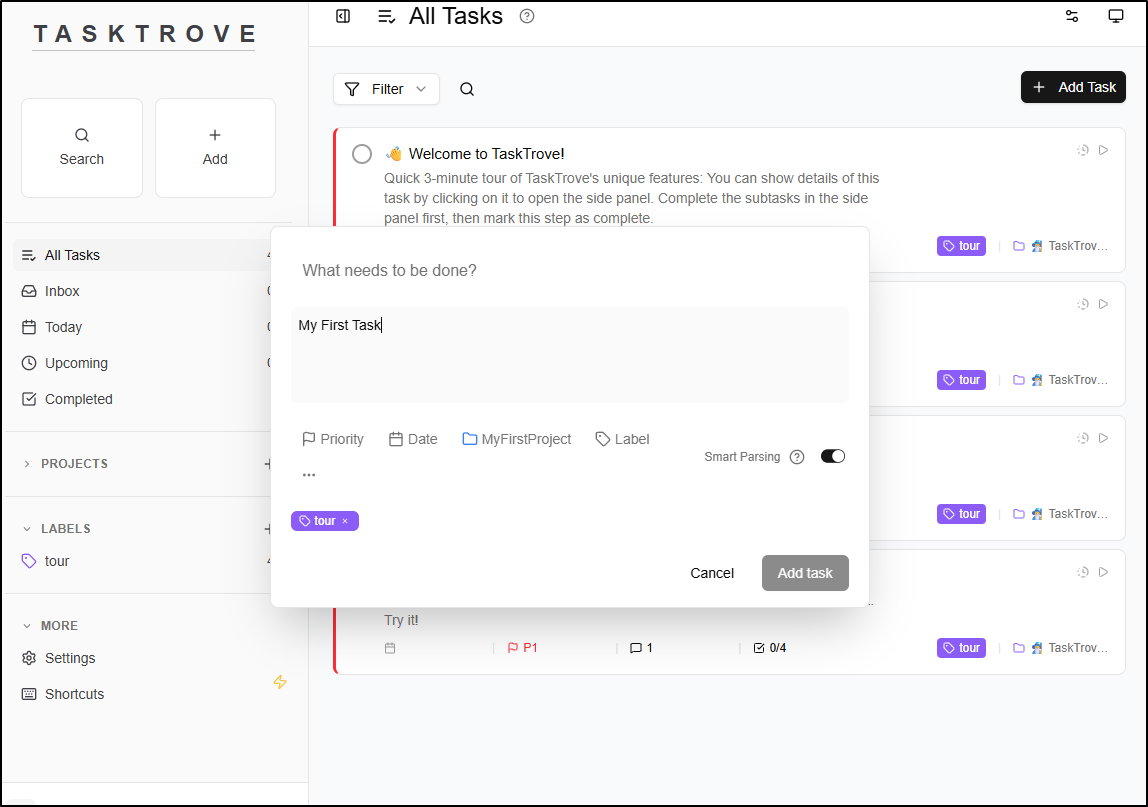
Task: Click play icon on the P1 task
Action: (x=1103, y=572)
